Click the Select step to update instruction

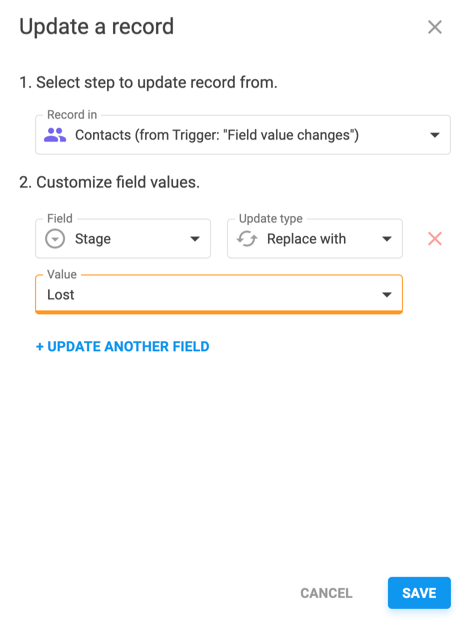coord(148,83)
